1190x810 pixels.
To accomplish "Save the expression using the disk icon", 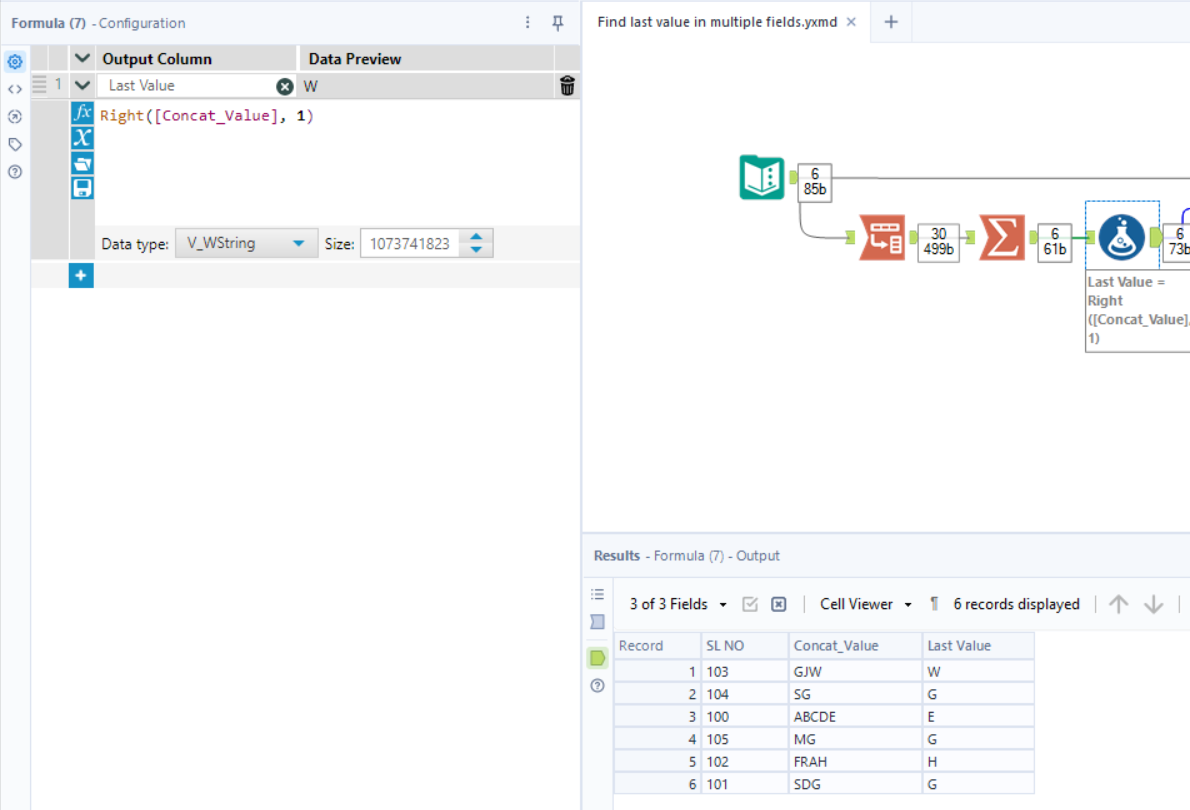I will (x=82, y=187).
